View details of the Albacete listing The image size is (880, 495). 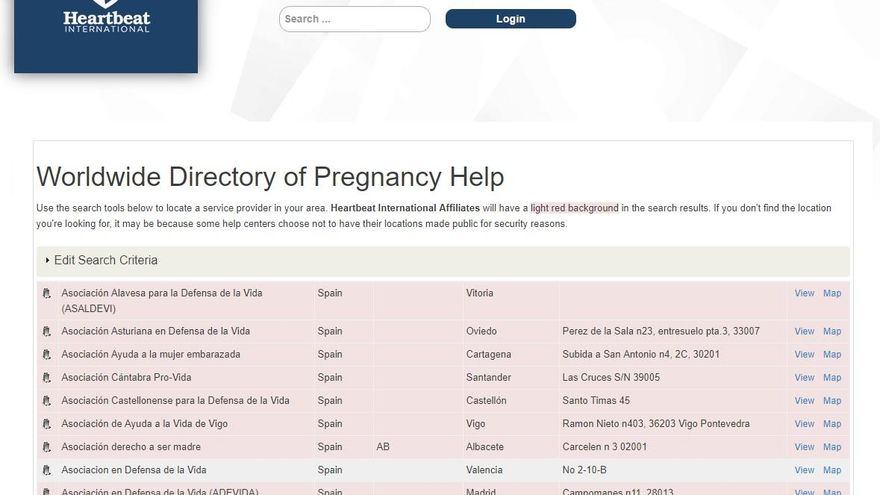[x=804, y=446]
